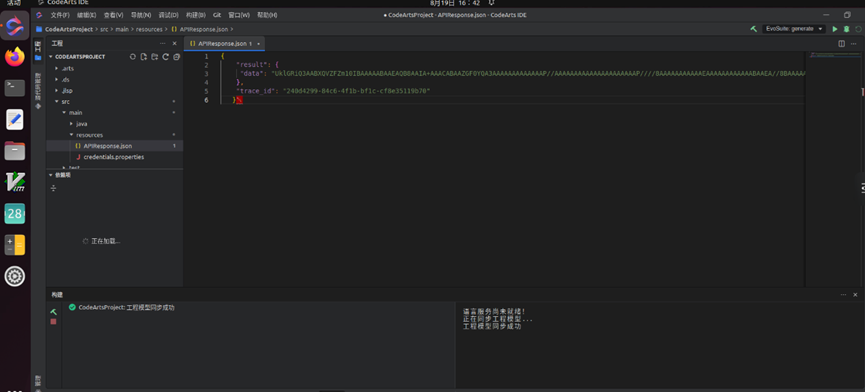
Task: Open system settings gear in dock
Action: (x=15, y=276)
